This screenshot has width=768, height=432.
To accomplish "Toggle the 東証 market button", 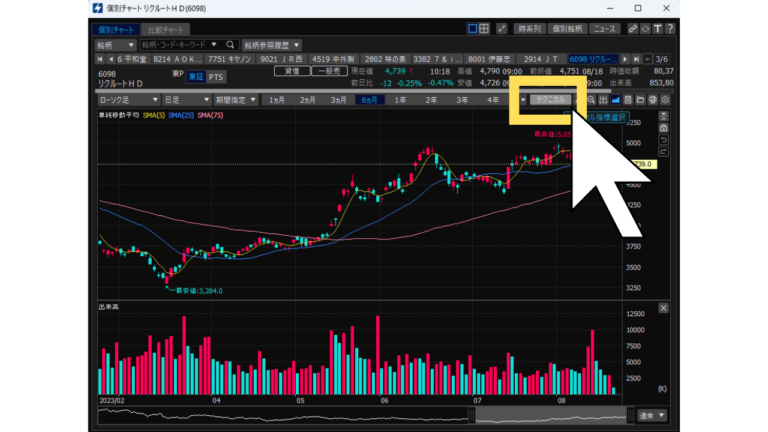I will point(196,76).
